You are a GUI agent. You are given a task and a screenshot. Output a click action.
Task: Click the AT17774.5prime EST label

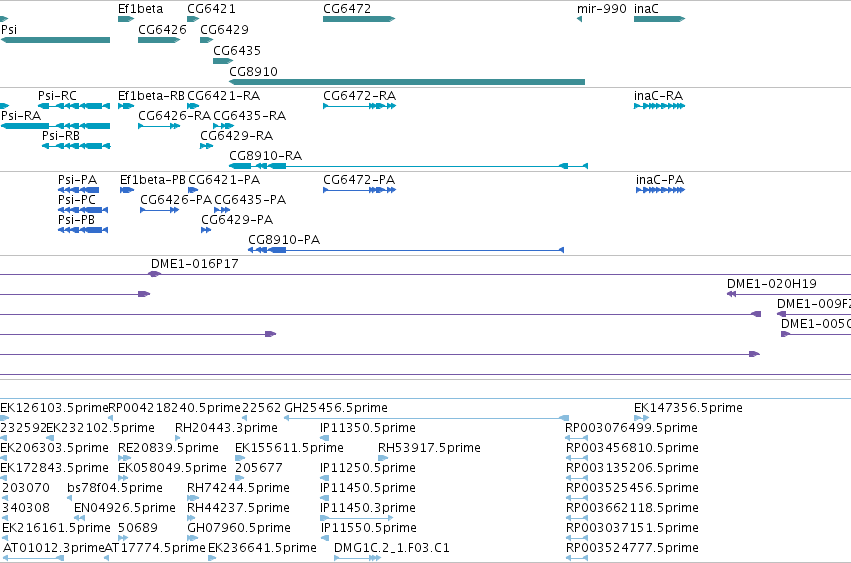[155, 548]
